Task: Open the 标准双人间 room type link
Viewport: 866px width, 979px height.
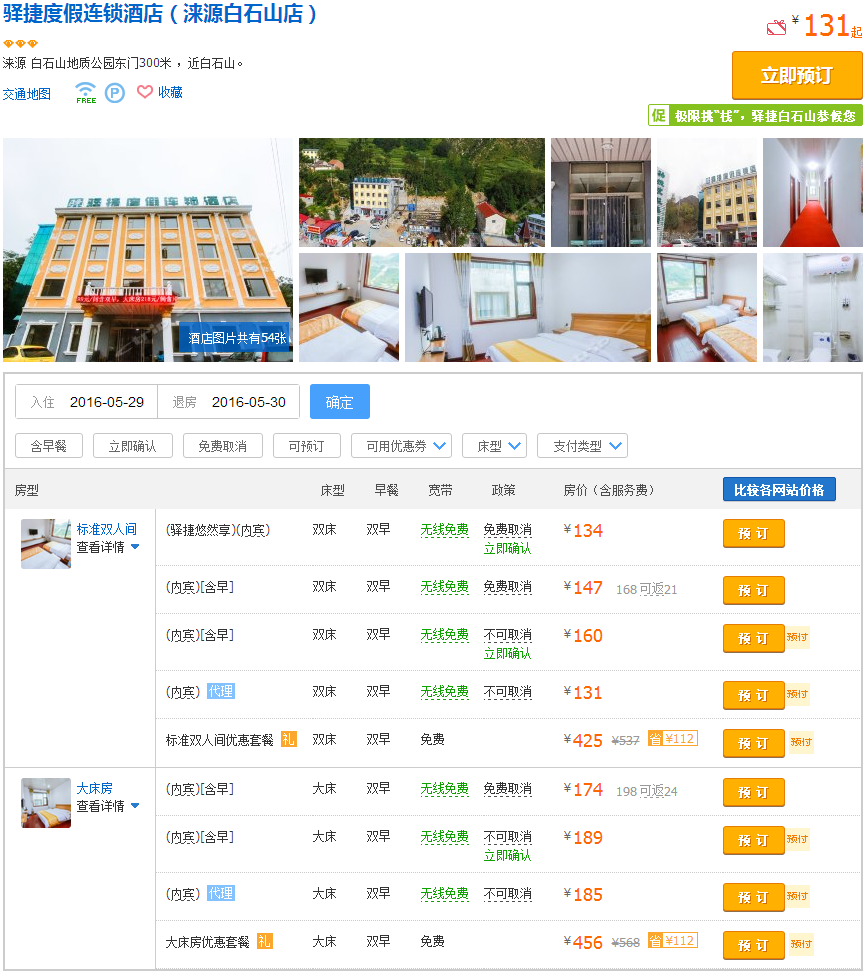Action: 106,529
